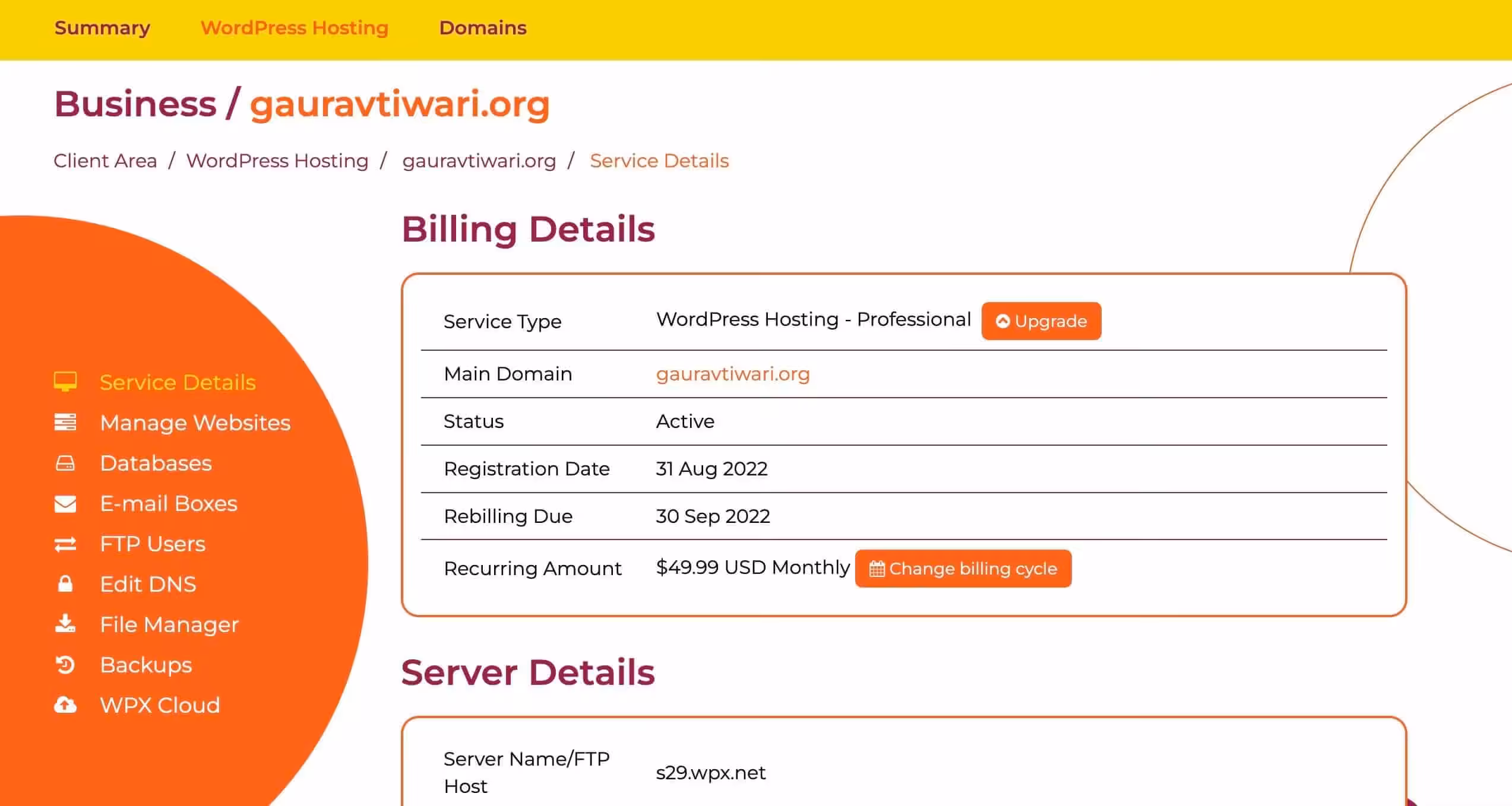Image resolution: width=1512 pixels, height=806 pixels.
Task: Click the WordPress Hosting breadcrumb link
Action: point(277,161)
